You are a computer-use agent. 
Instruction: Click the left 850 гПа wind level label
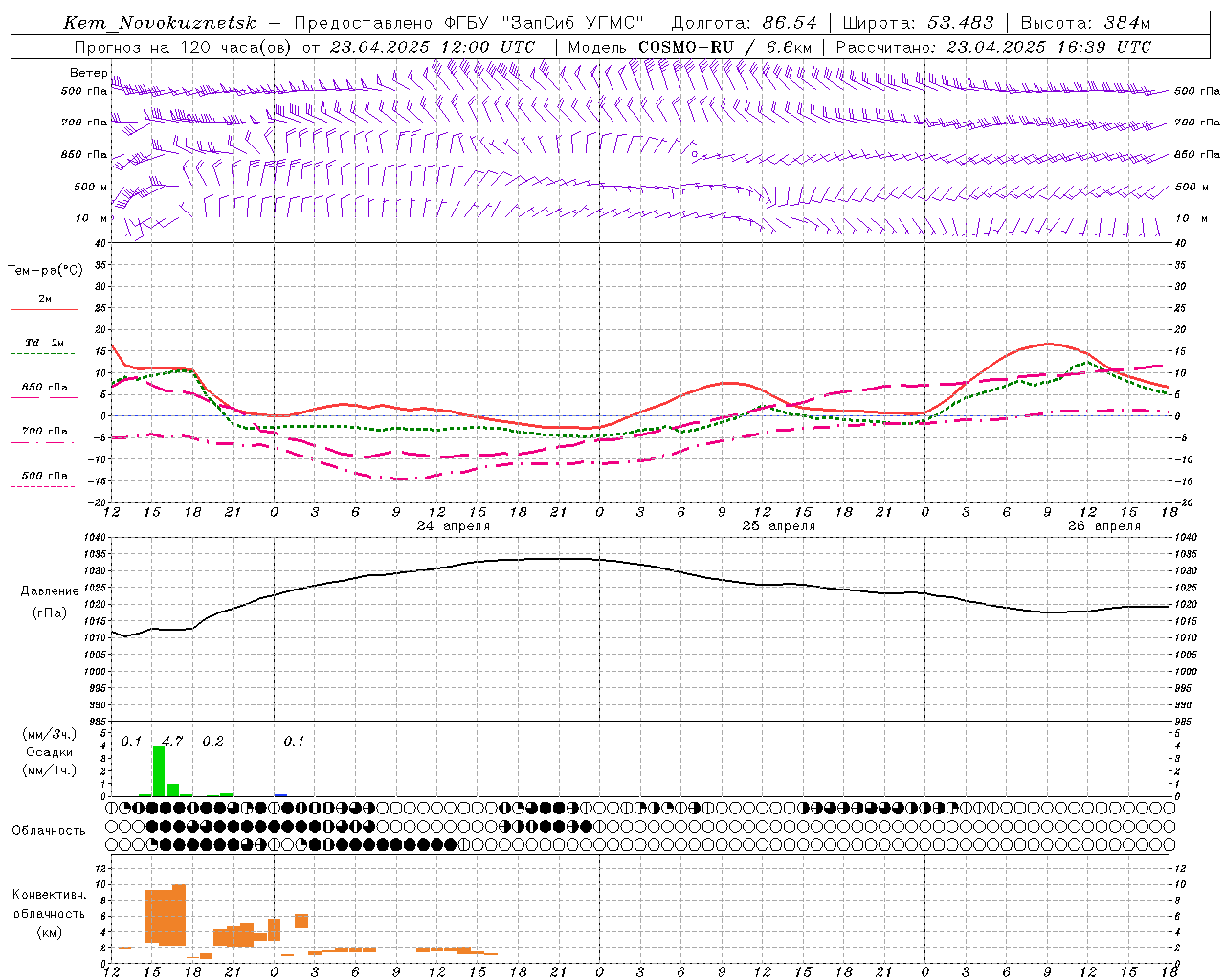(84, 154)
